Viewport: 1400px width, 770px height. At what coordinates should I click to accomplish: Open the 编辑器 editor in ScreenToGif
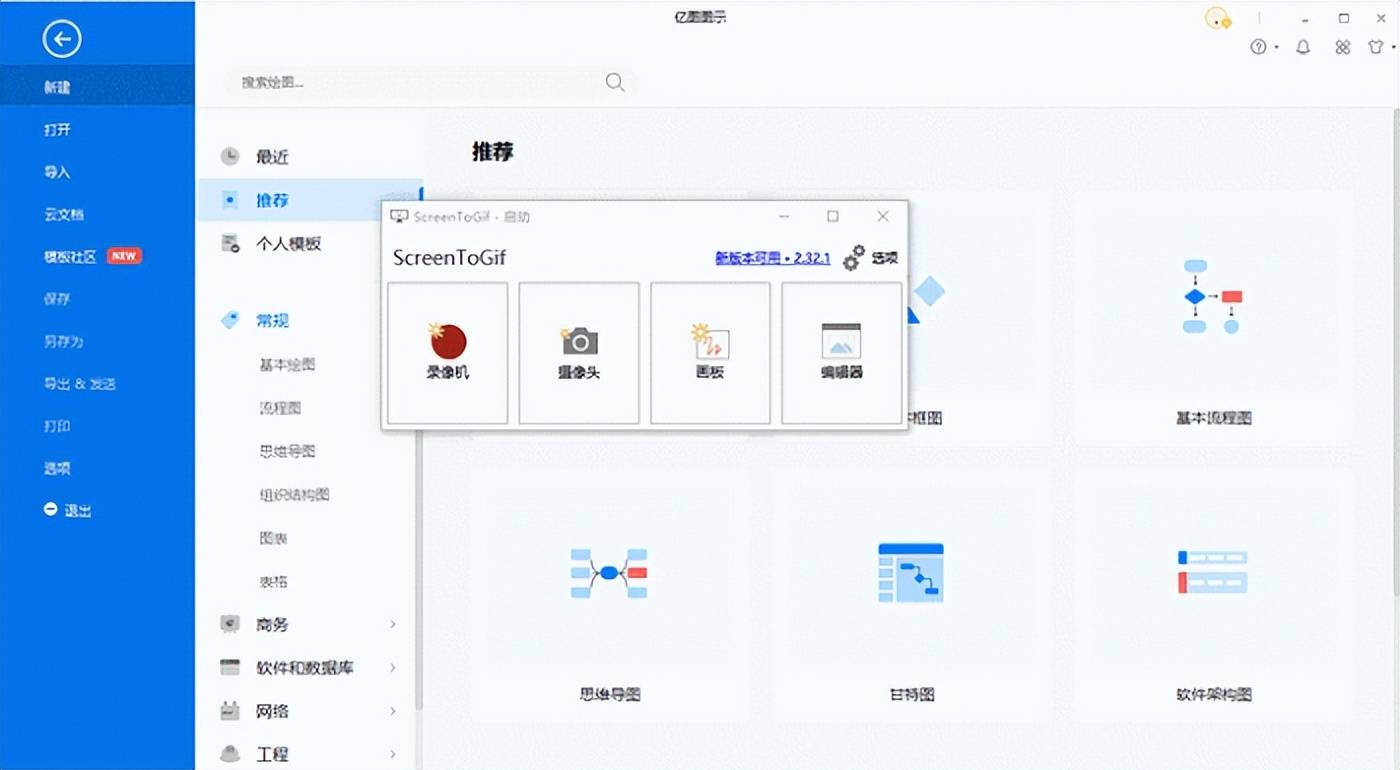[x=841, y=353]
